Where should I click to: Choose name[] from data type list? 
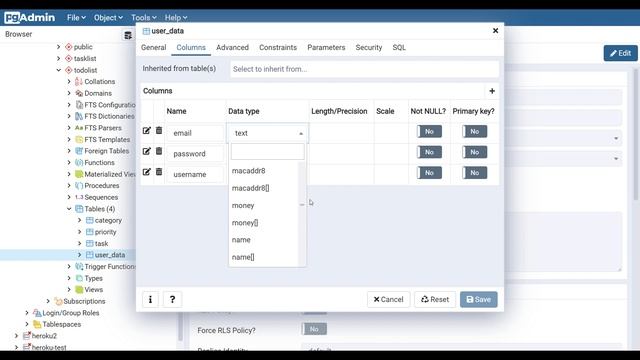[x=264, y=258]
